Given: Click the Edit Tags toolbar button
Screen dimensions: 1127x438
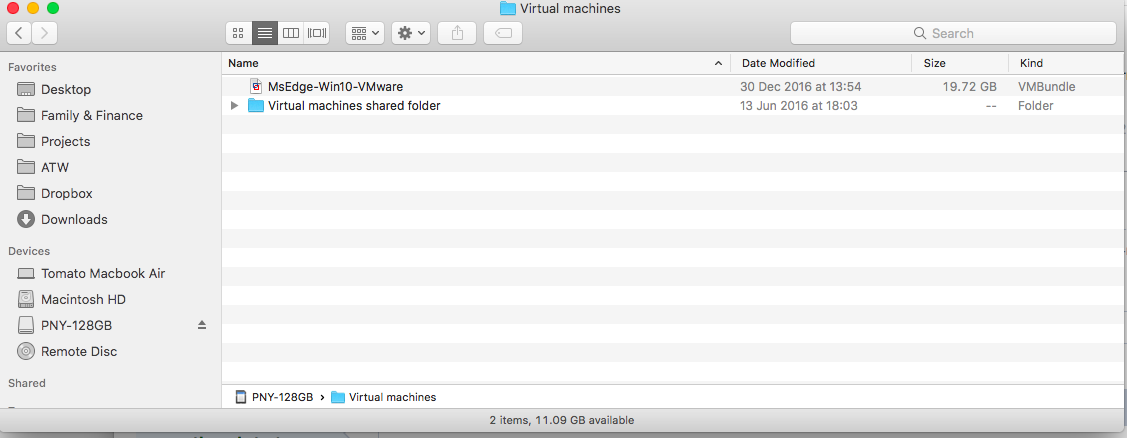Looking at the screenshot, I should point(503,33).
